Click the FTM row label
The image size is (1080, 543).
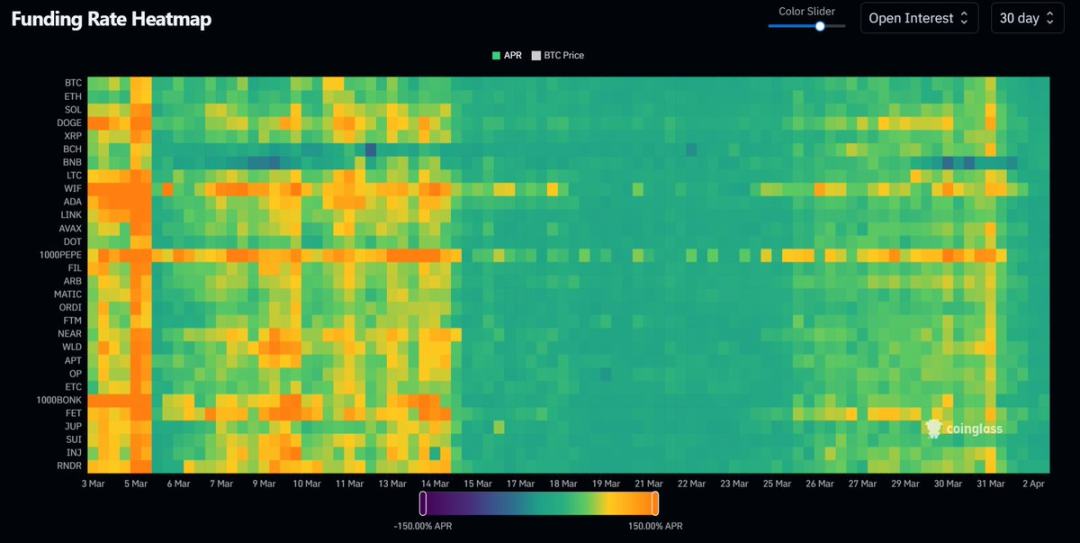point(72,320)
